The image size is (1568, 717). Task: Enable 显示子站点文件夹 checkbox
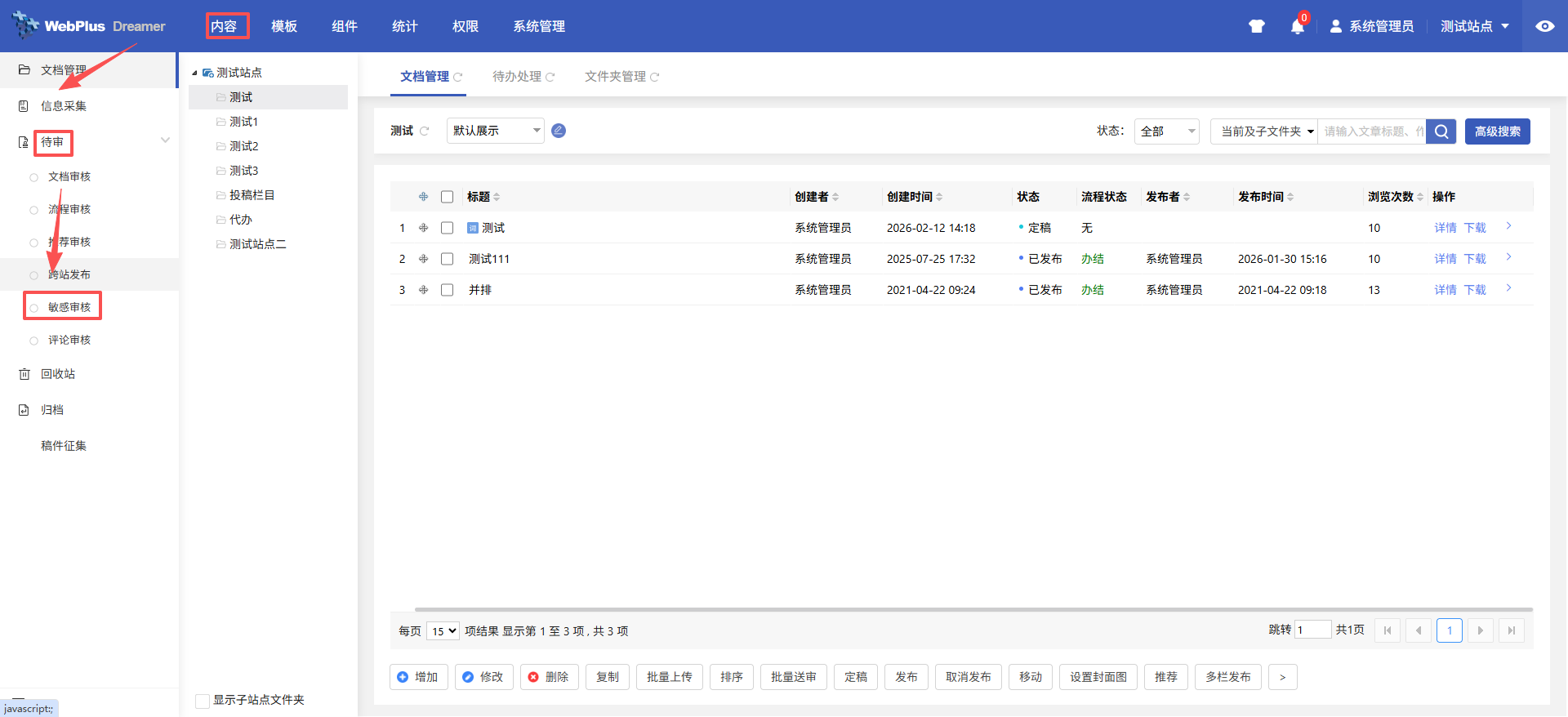[x=203, y=701]
